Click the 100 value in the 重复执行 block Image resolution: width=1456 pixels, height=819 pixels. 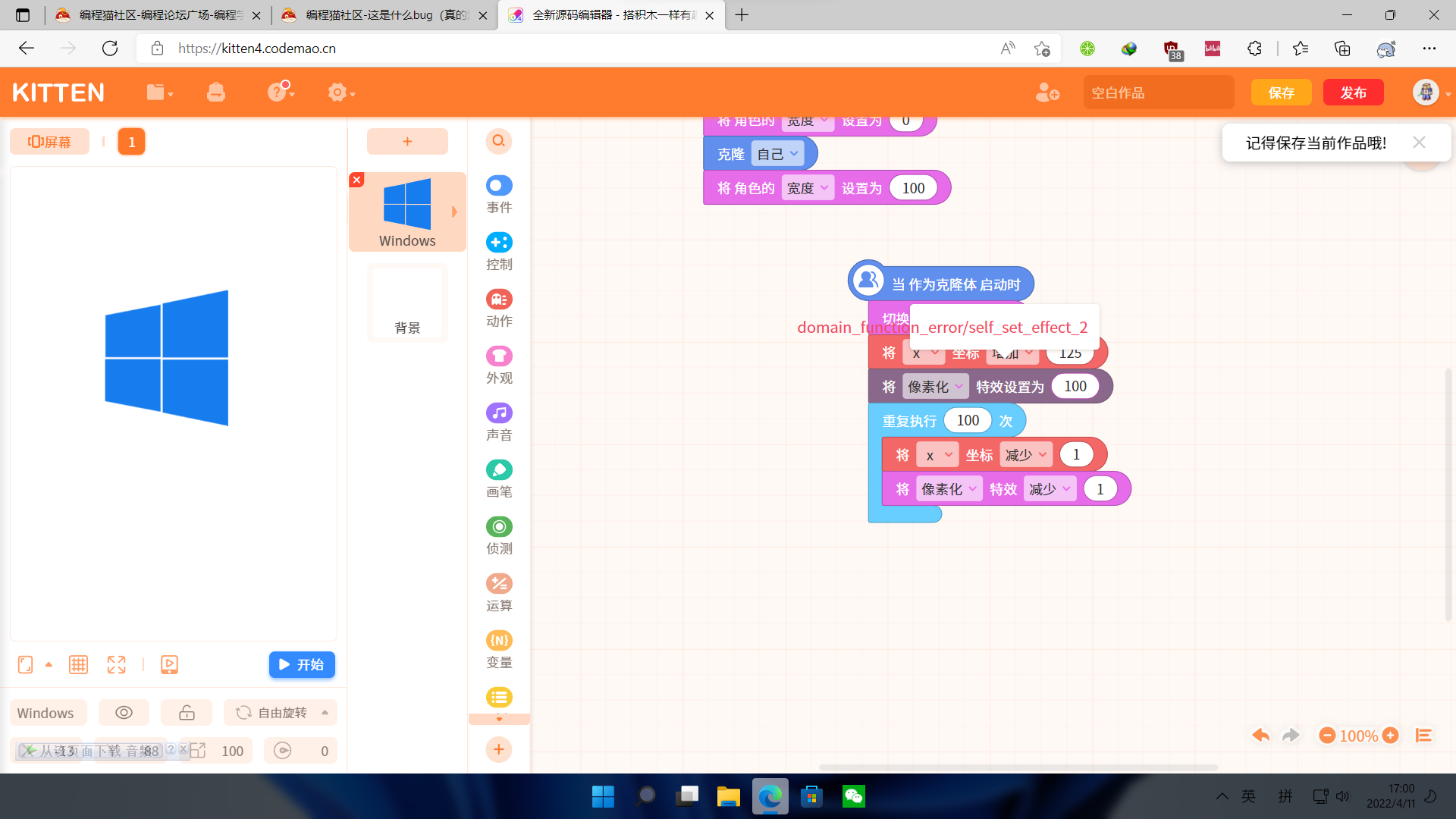(968, 421)
